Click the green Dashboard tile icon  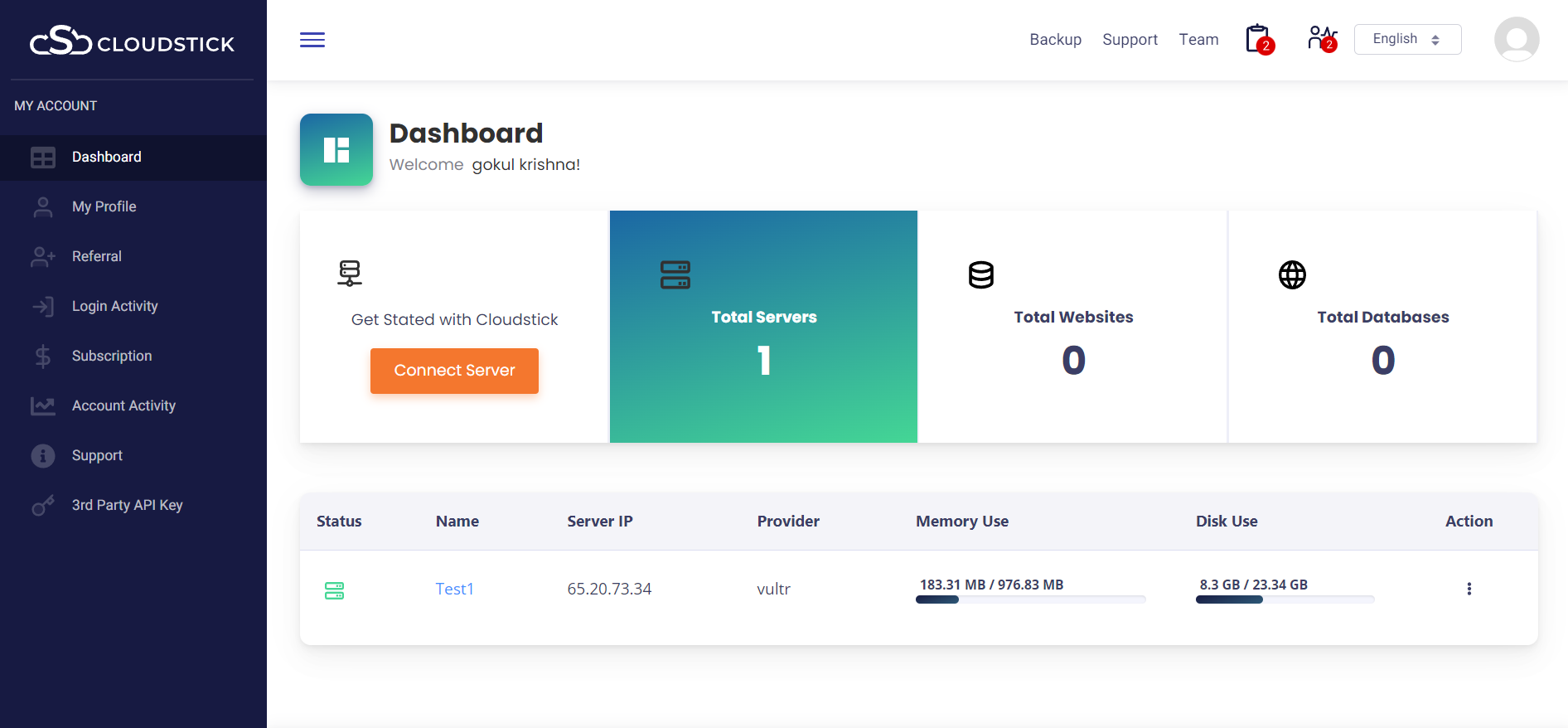click(336, 150)
